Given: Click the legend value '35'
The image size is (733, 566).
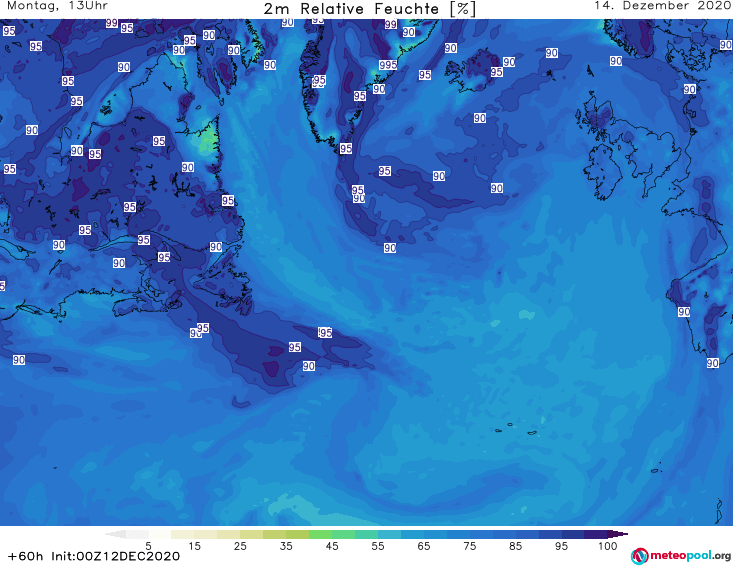Looking at the screenshot, I should pos(286,546).
